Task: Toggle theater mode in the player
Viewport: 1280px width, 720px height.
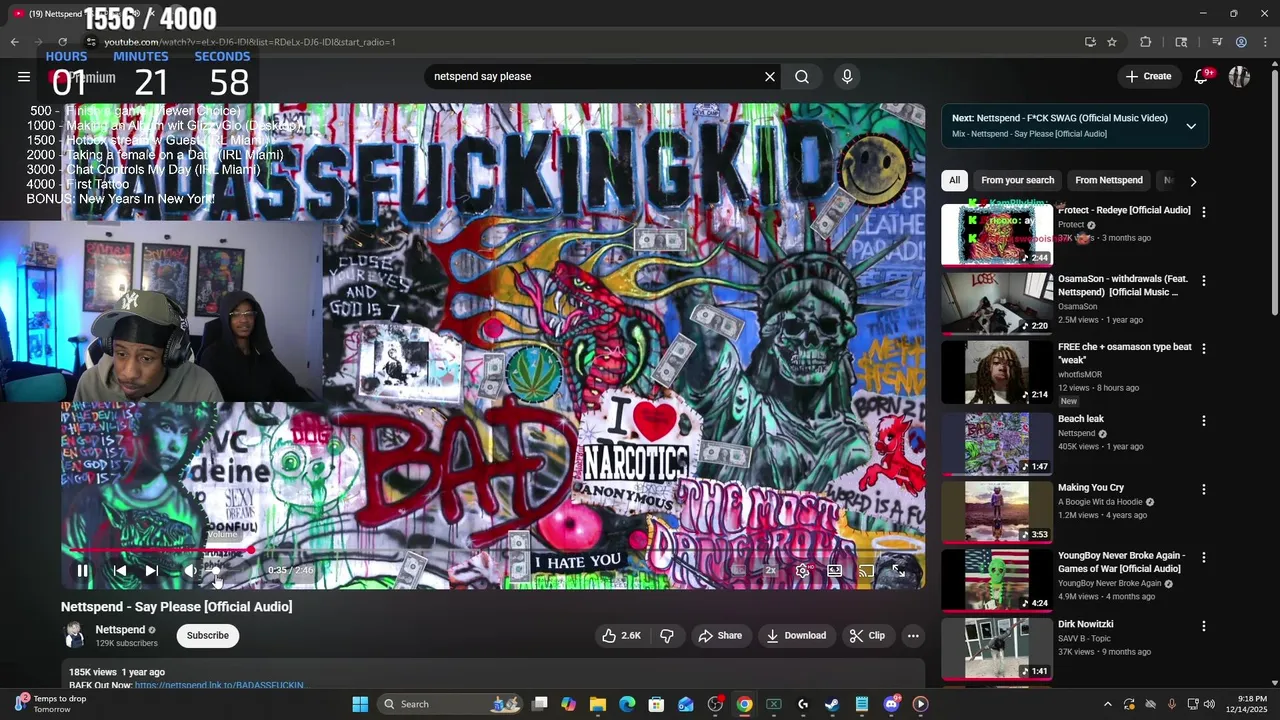Action: coord(834,571)
